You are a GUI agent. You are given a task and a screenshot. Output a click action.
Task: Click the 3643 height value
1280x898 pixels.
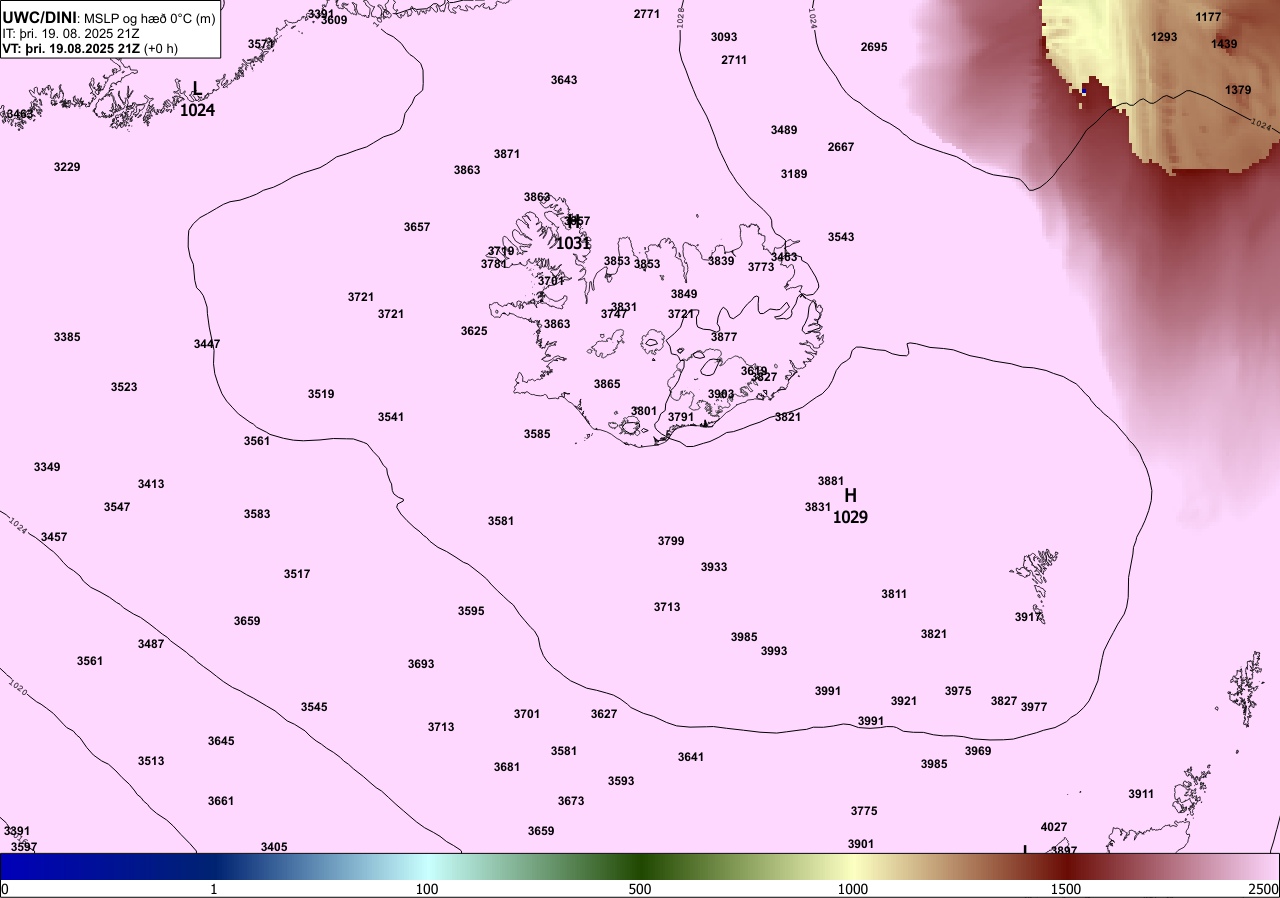pyautogui.click(x=564, y=80)
